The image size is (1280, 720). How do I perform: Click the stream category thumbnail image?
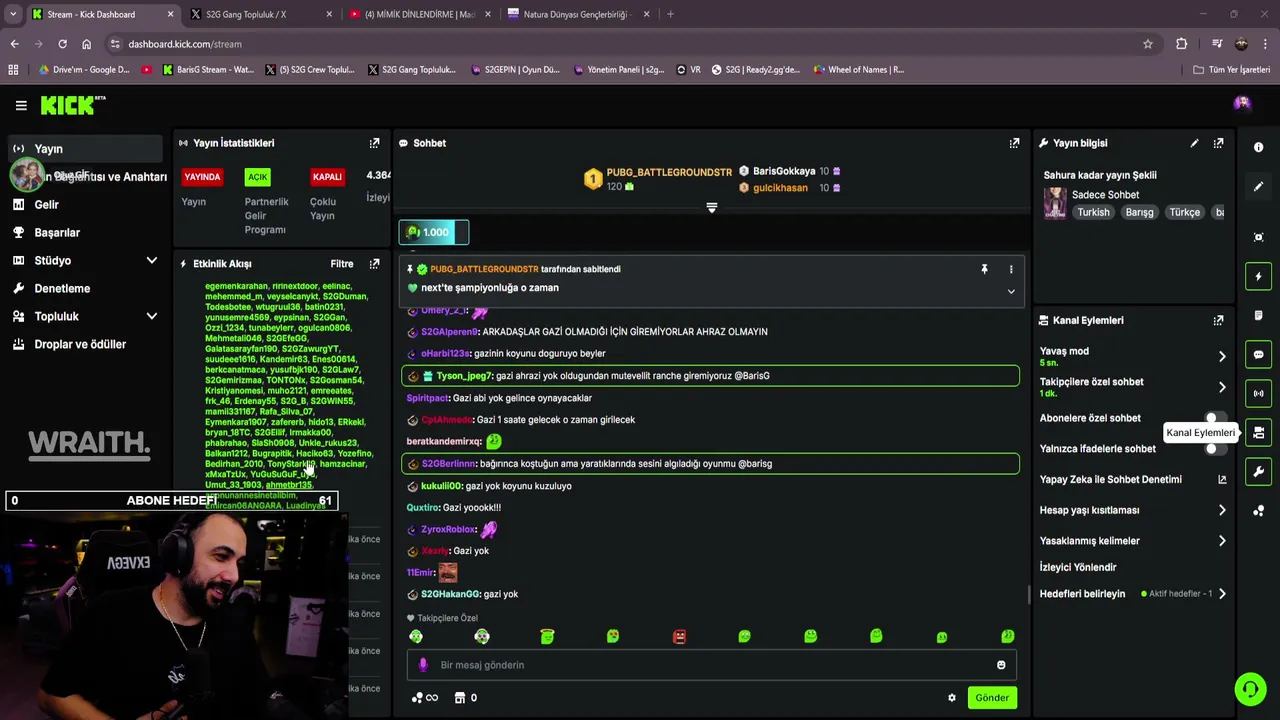[1055, 203]
